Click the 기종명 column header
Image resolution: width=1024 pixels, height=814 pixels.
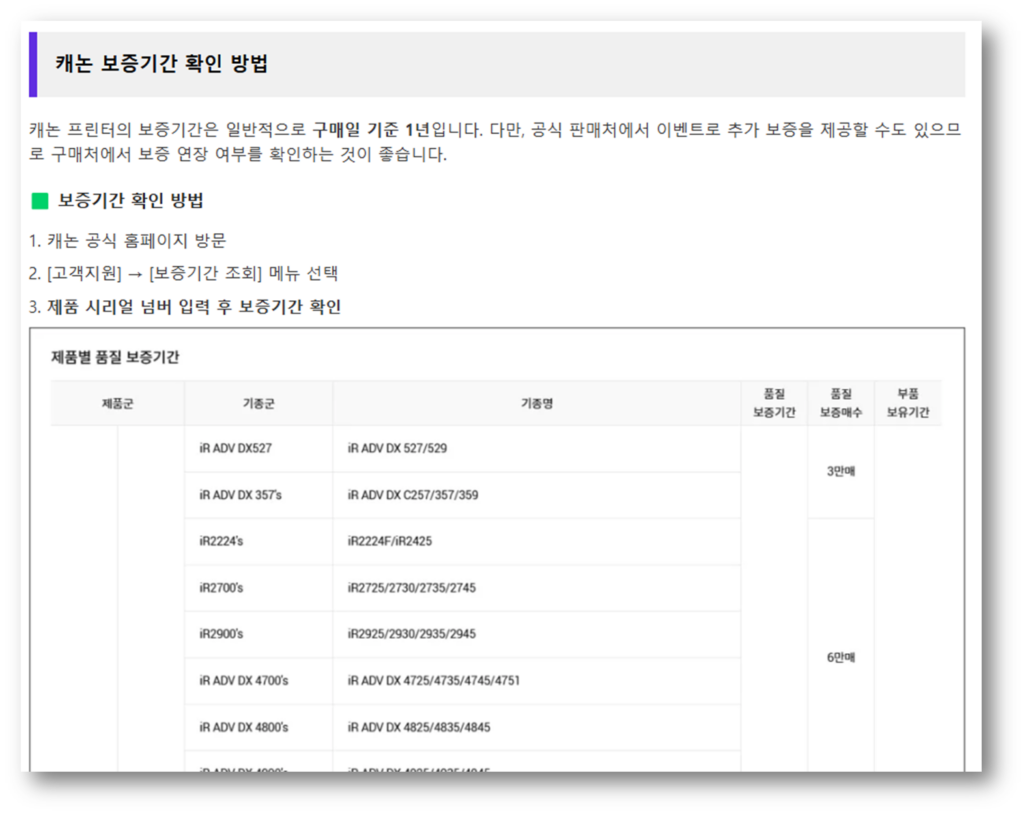point(537,404)
